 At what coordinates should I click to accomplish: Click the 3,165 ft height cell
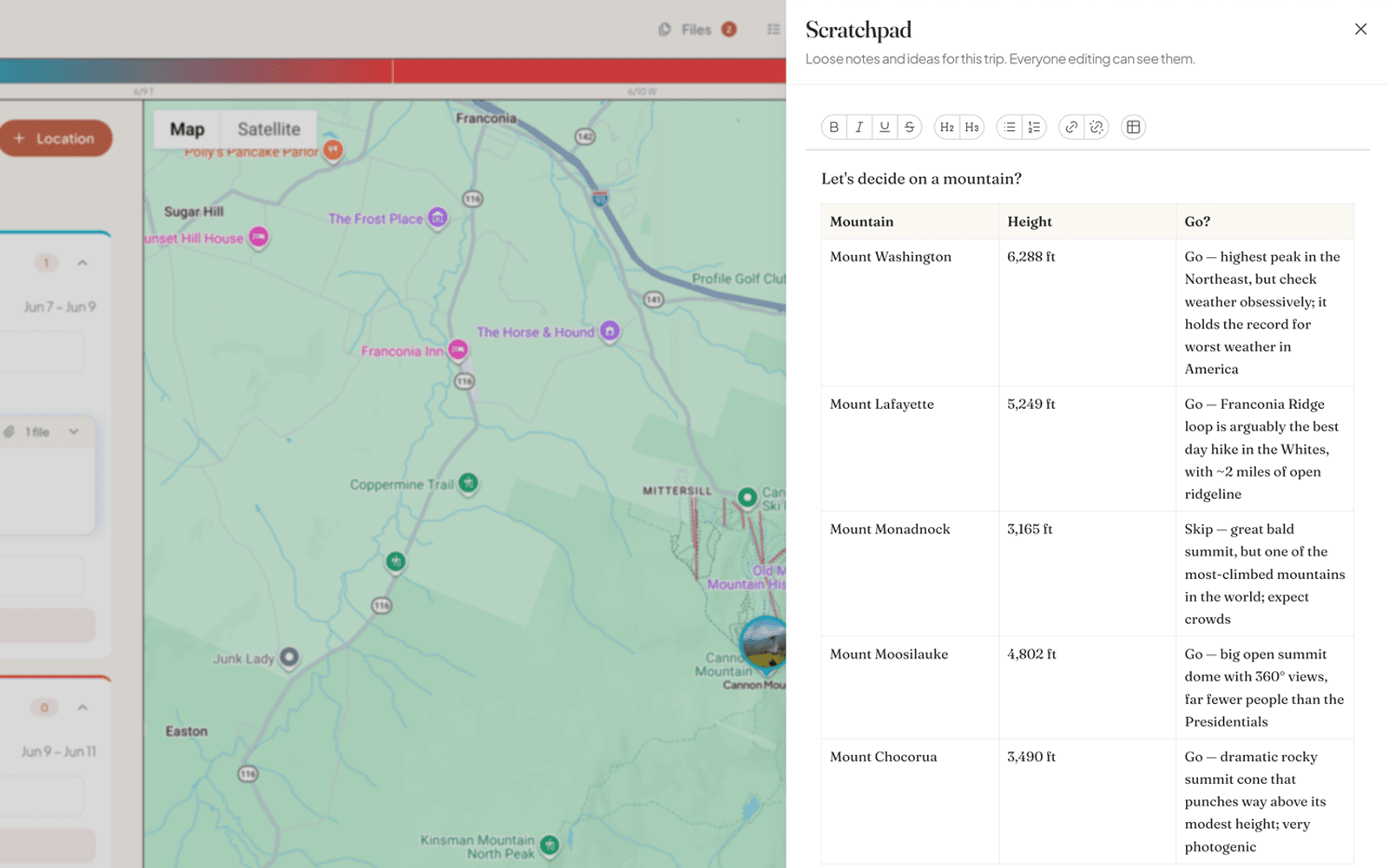[1087, 574]
